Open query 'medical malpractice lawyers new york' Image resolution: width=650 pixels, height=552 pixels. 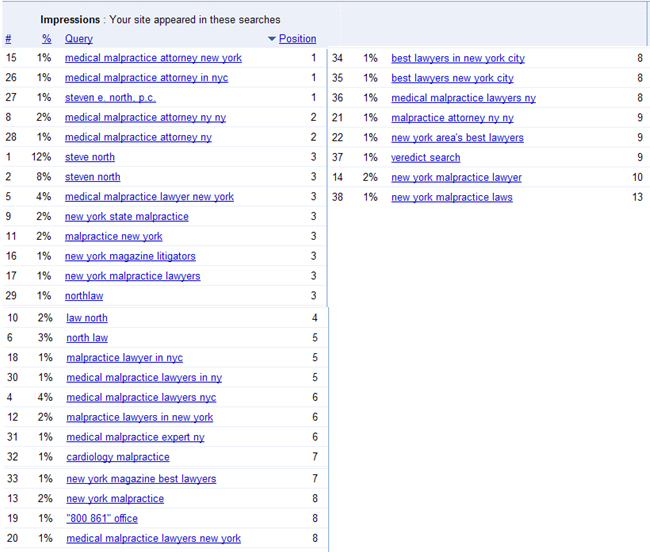(x=154, y=538)
